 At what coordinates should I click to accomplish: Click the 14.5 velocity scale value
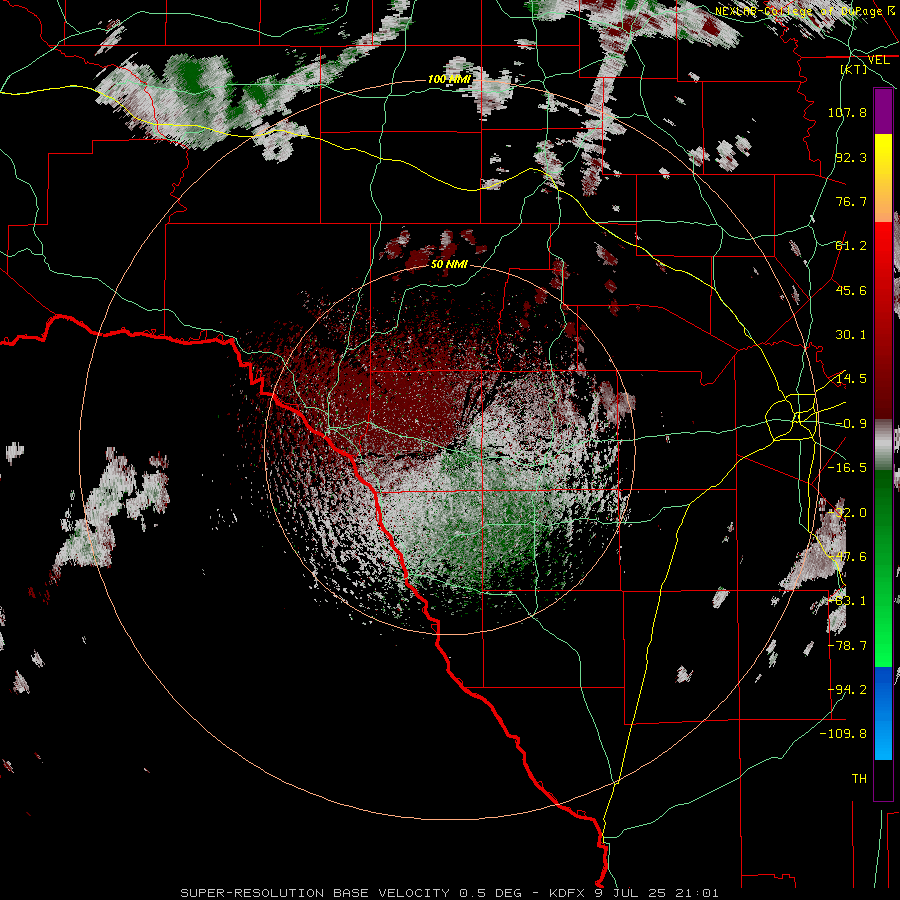click(851, 379)
